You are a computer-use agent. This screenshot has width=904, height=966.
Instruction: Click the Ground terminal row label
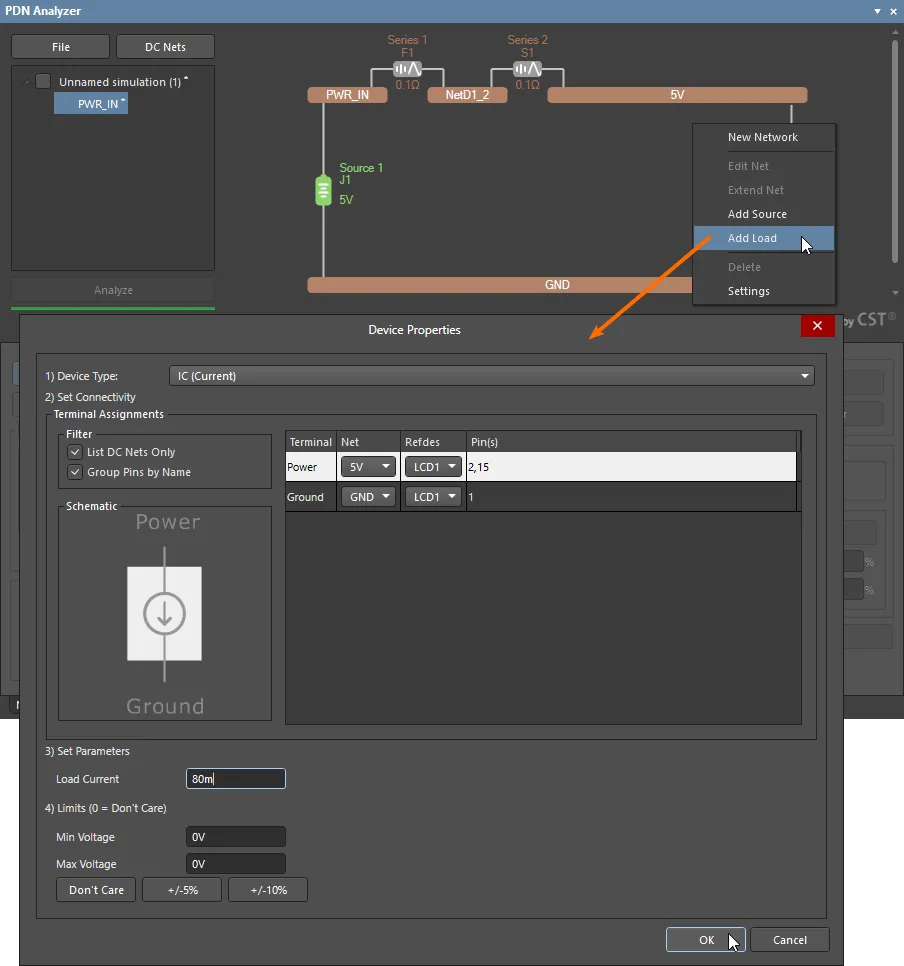(x=305, y=497)
